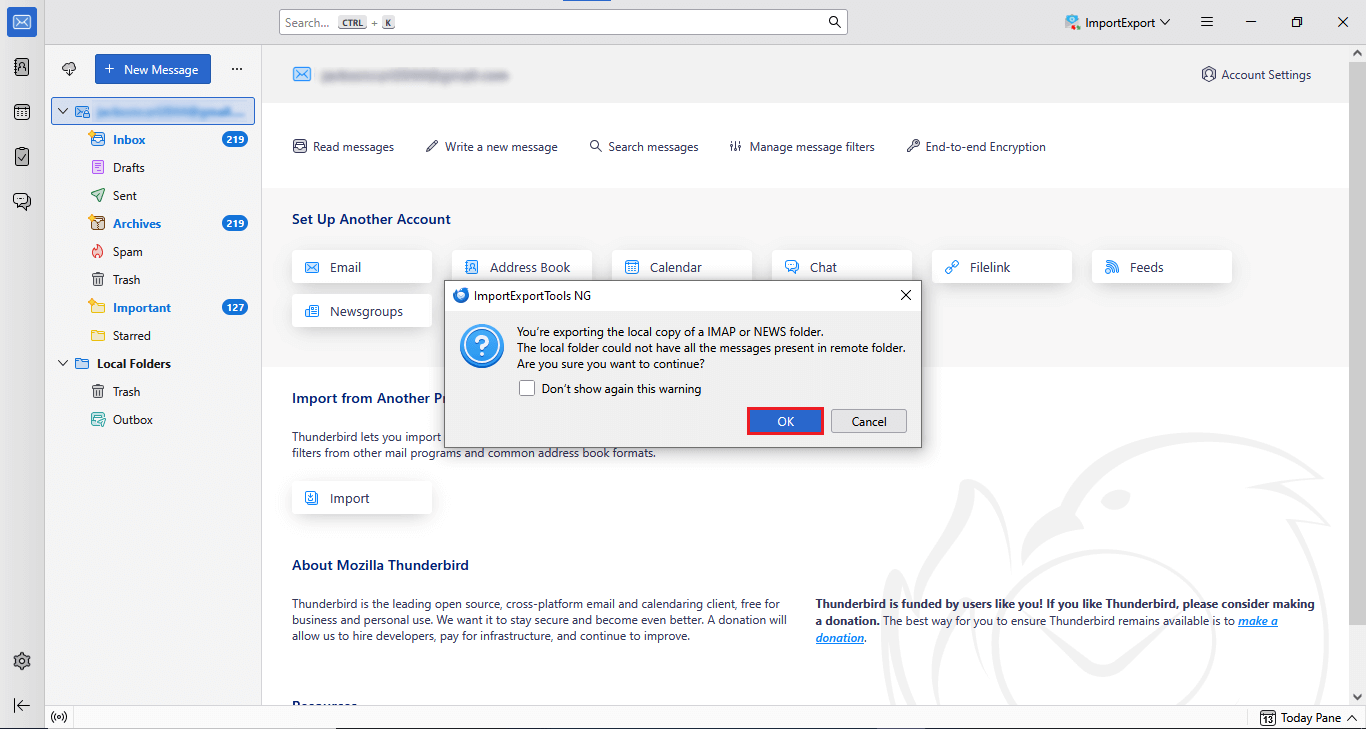Select the Mail space icon at top left
The image size is (1366, 729).
click(x=22, y=21)
